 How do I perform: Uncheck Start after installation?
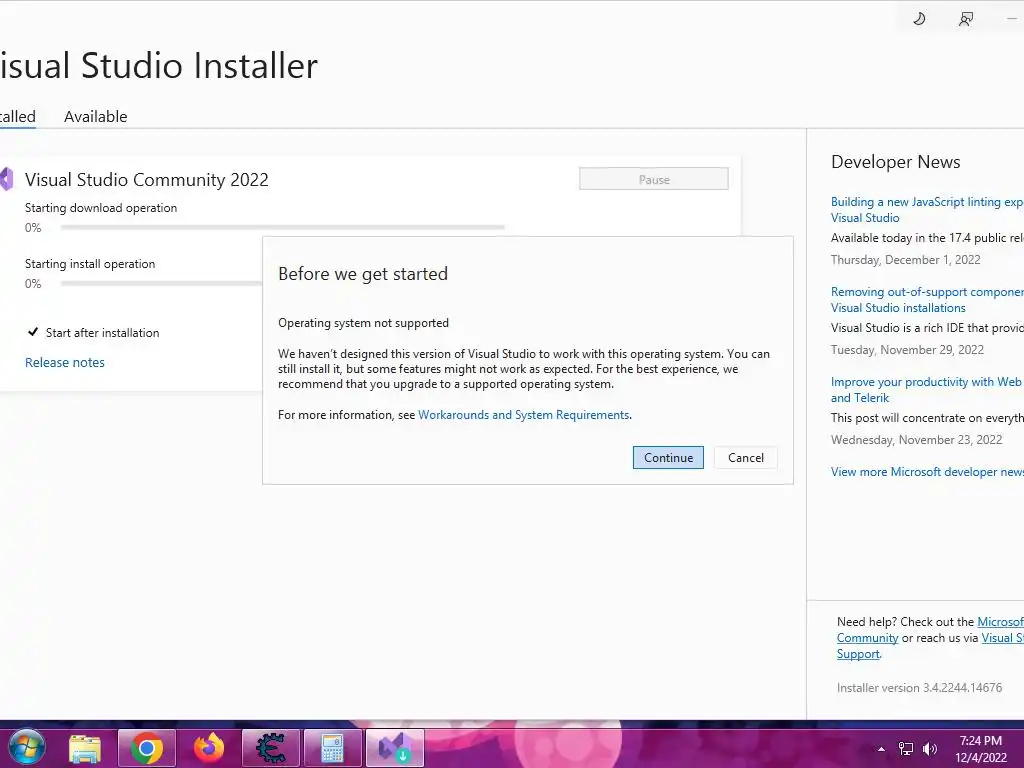[33, 332]
